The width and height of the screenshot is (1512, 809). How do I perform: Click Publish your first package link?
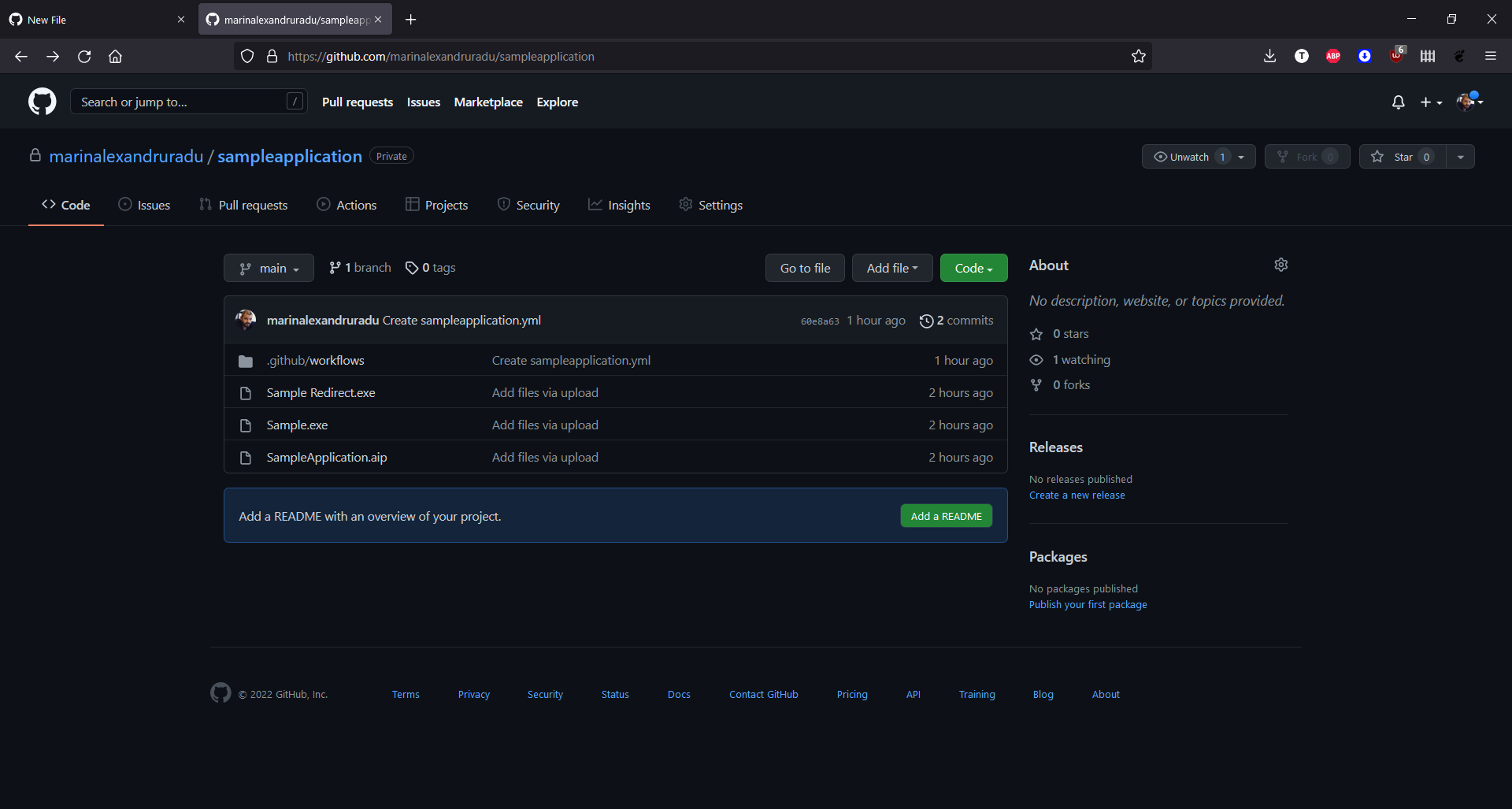click(x=1088, y=604)
